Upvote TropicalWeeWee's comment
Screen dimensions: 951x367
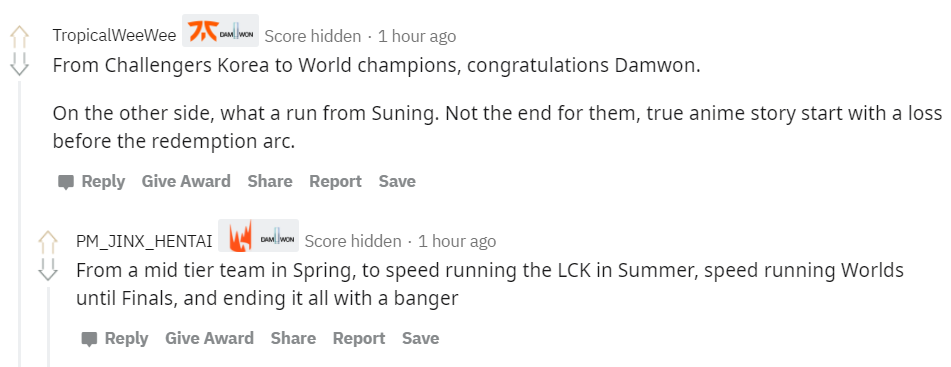point(19,37)
